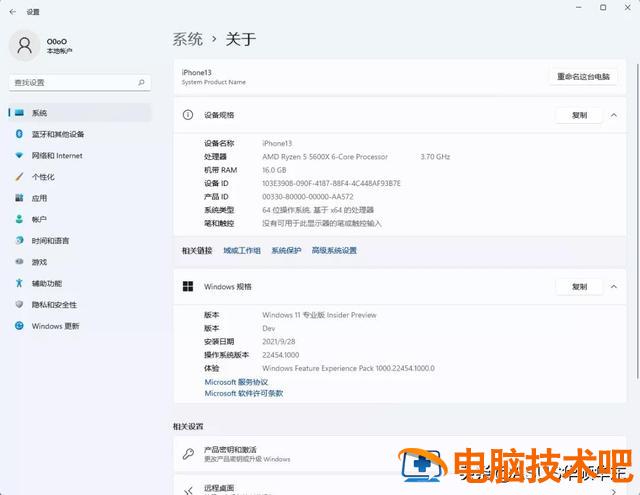Click the 系统 breadcrumb in the title
Screen dimensions: 640x495
point(188,40)
